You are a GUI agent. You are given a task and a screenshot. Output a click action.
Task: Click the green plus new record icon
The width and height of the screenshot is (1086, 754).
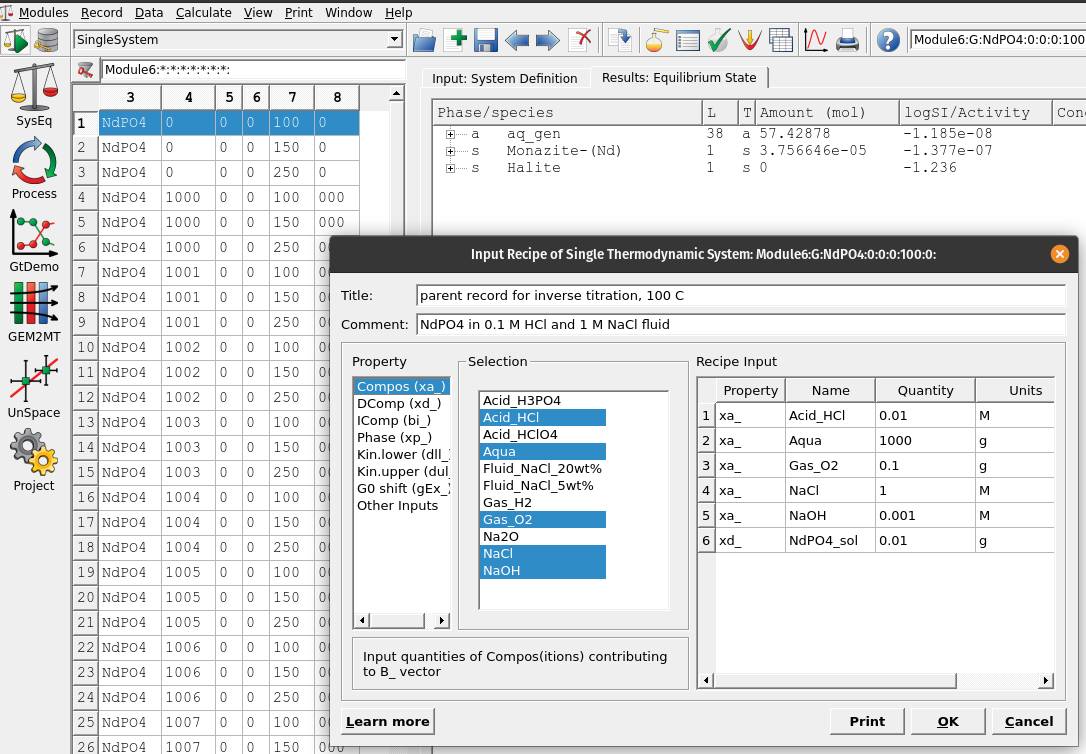[x=457, y=39]
